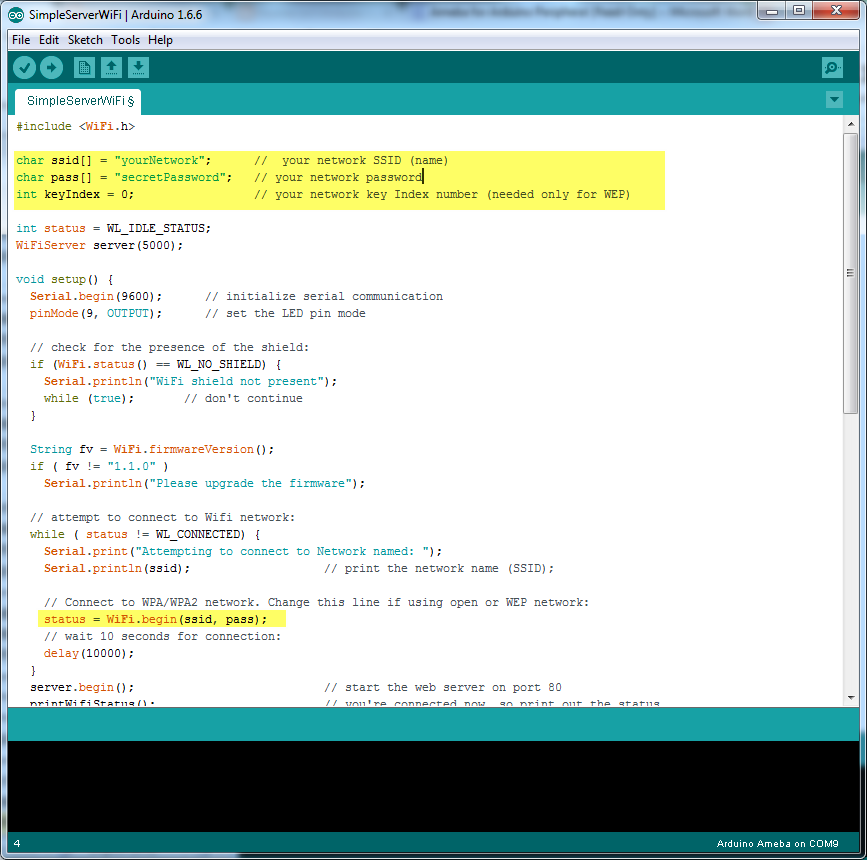Open the Help menu
This screenshot has width=867, height=860.
click(x=160, y=40)
